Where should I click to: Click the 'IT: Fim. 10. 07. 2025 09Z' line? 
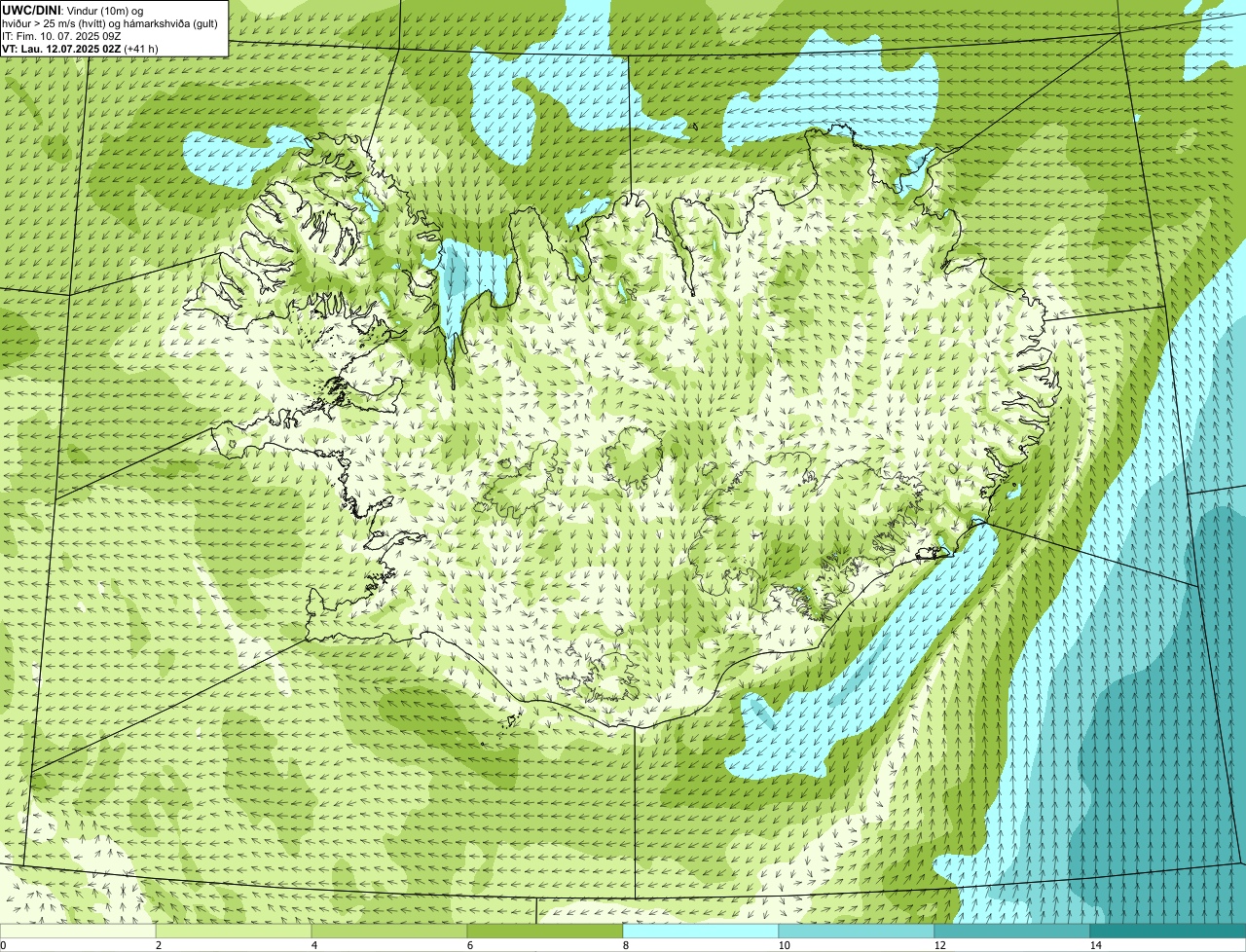pos(61,36)
